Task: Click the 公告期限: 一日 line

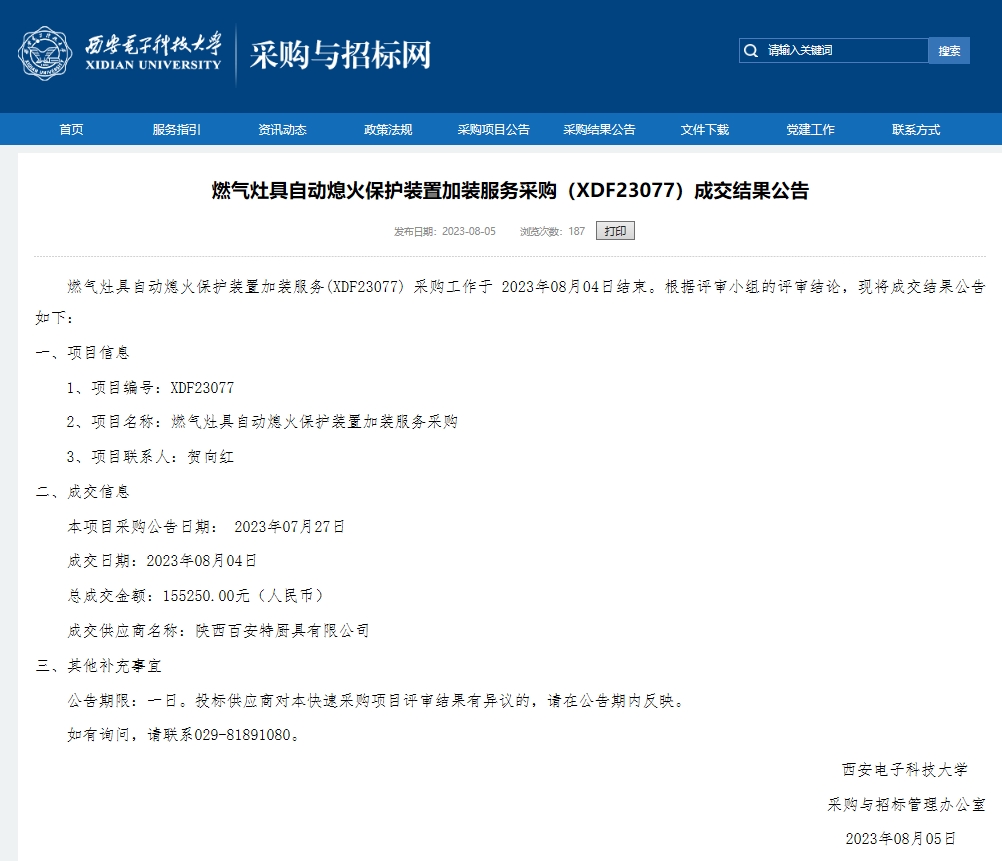Action: pos(376,701)
